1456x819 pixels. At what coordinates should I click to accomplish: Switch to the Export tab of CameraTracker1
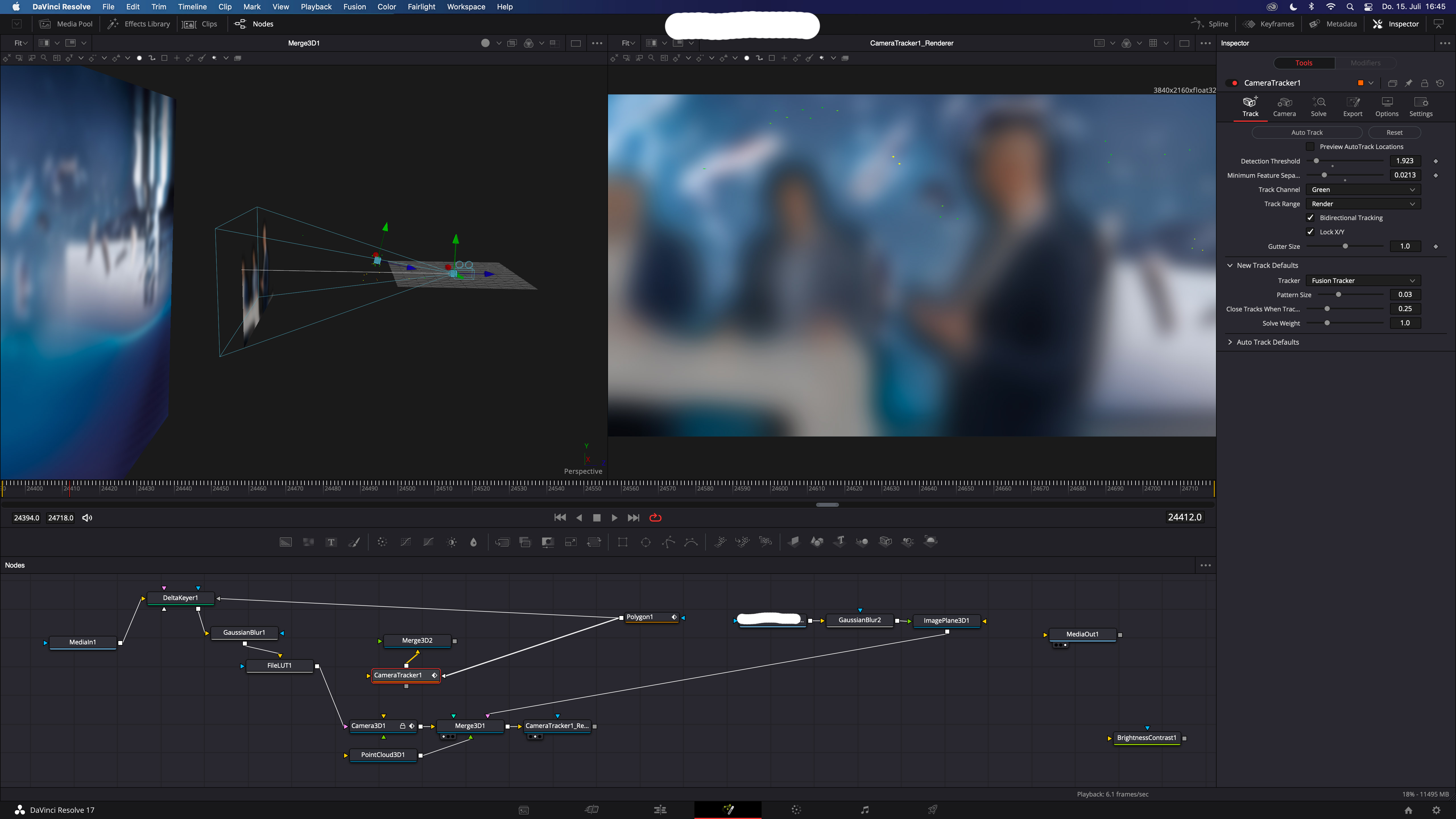coord(1352,107)
